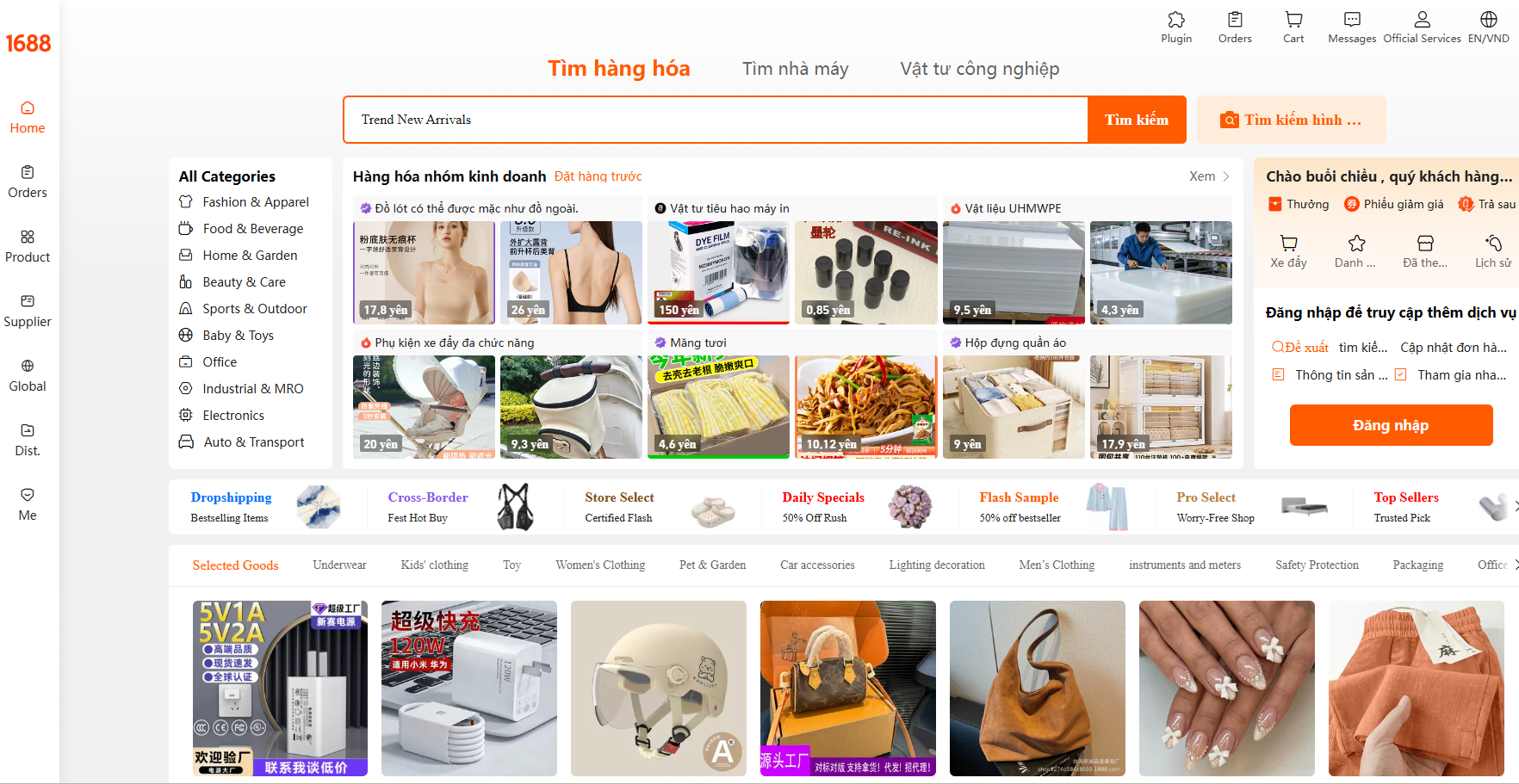Screen dimensions: 1519x784
Task: Switch to Tìm nhà máy tab
Action: pyautogui.click(x=795, y=69)
